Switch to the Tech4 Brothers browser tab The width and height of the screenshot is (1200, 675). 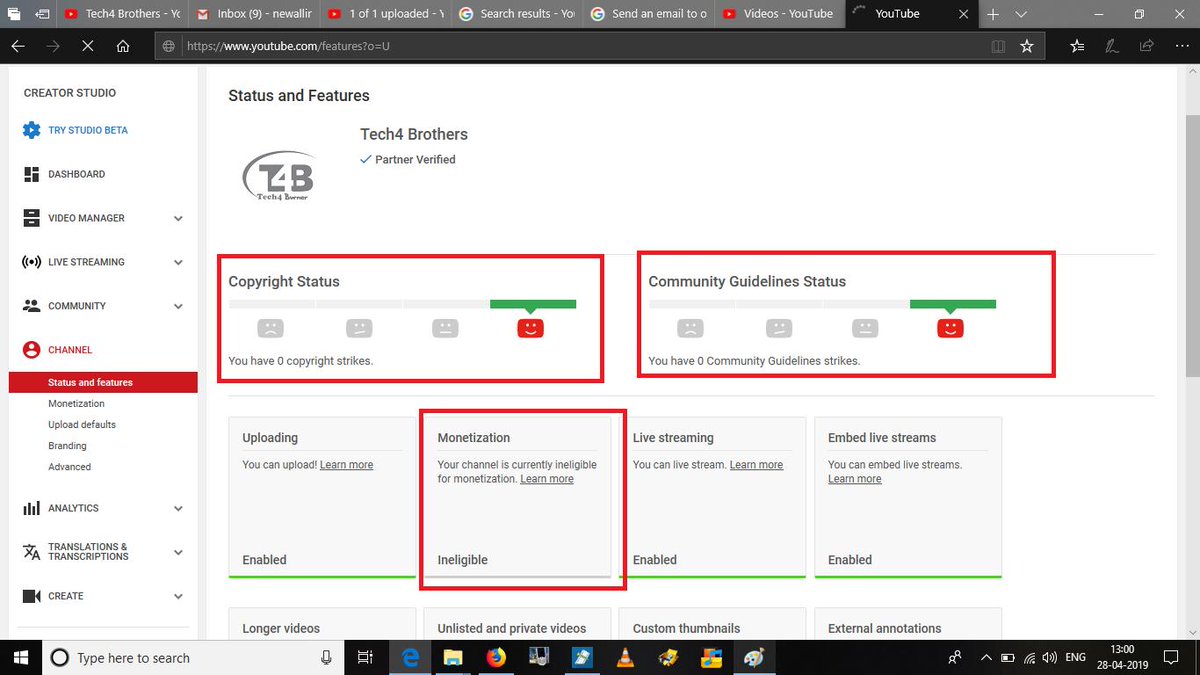pos(121,14)
